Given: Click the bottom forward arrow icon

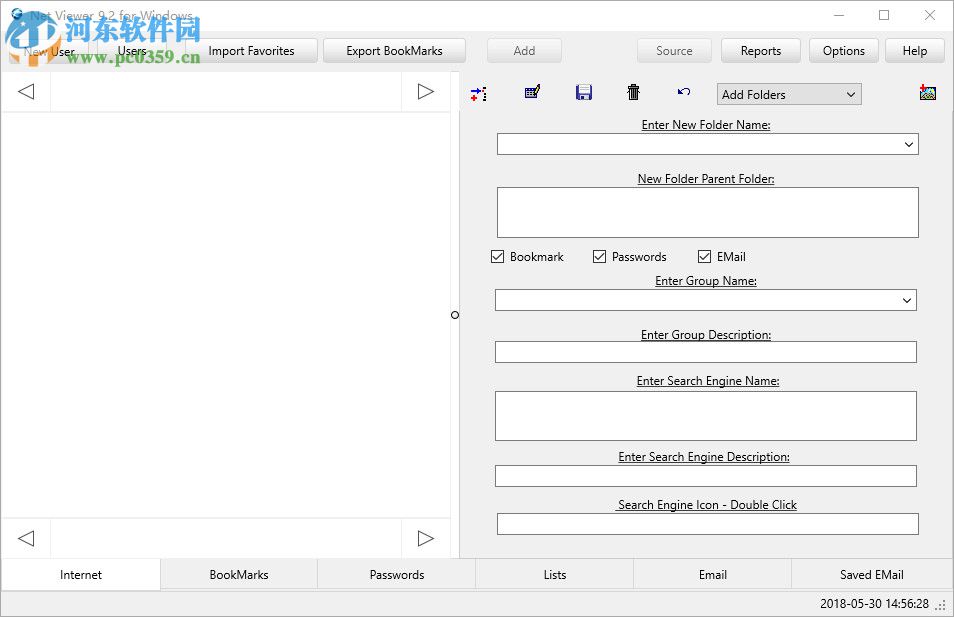Looking at the screenshot, I should (x=425, y=539).
